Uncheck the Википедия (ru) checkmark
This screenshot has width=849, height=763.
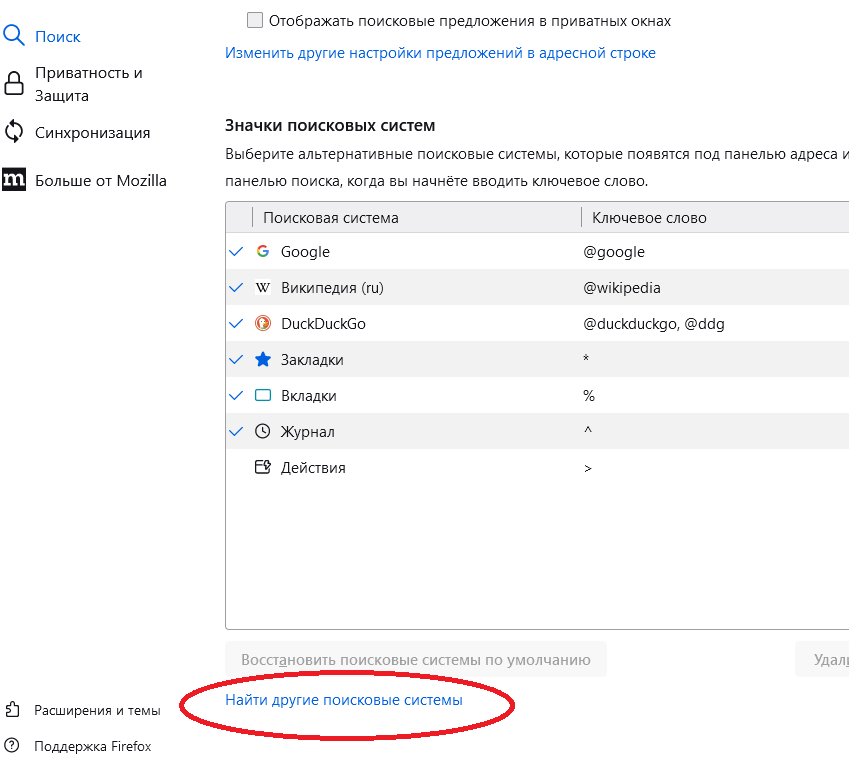coord(237,288)
